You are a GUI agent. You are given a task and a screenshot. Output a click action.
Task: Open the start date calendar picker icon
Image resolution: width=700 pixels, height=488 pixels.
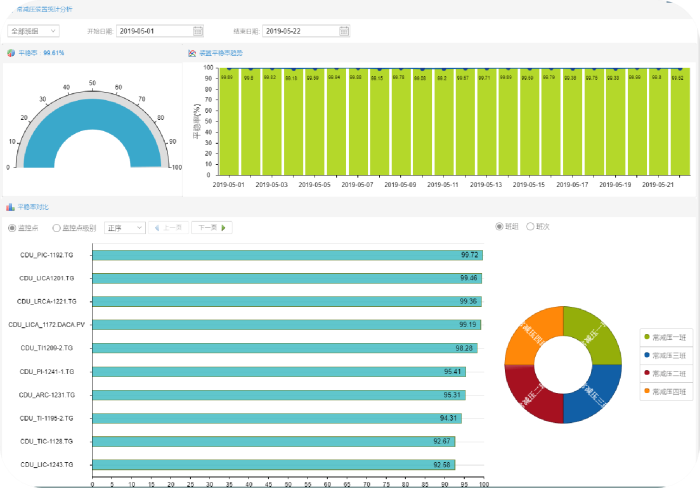tap(198, 31)
